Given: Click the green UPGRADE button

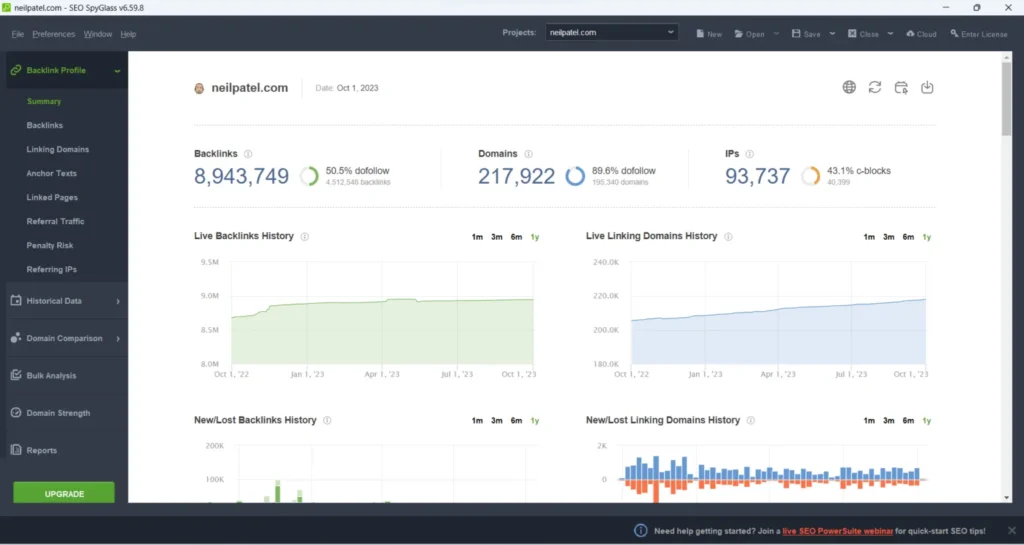Looking at the screenshot, I should (64, 494).
